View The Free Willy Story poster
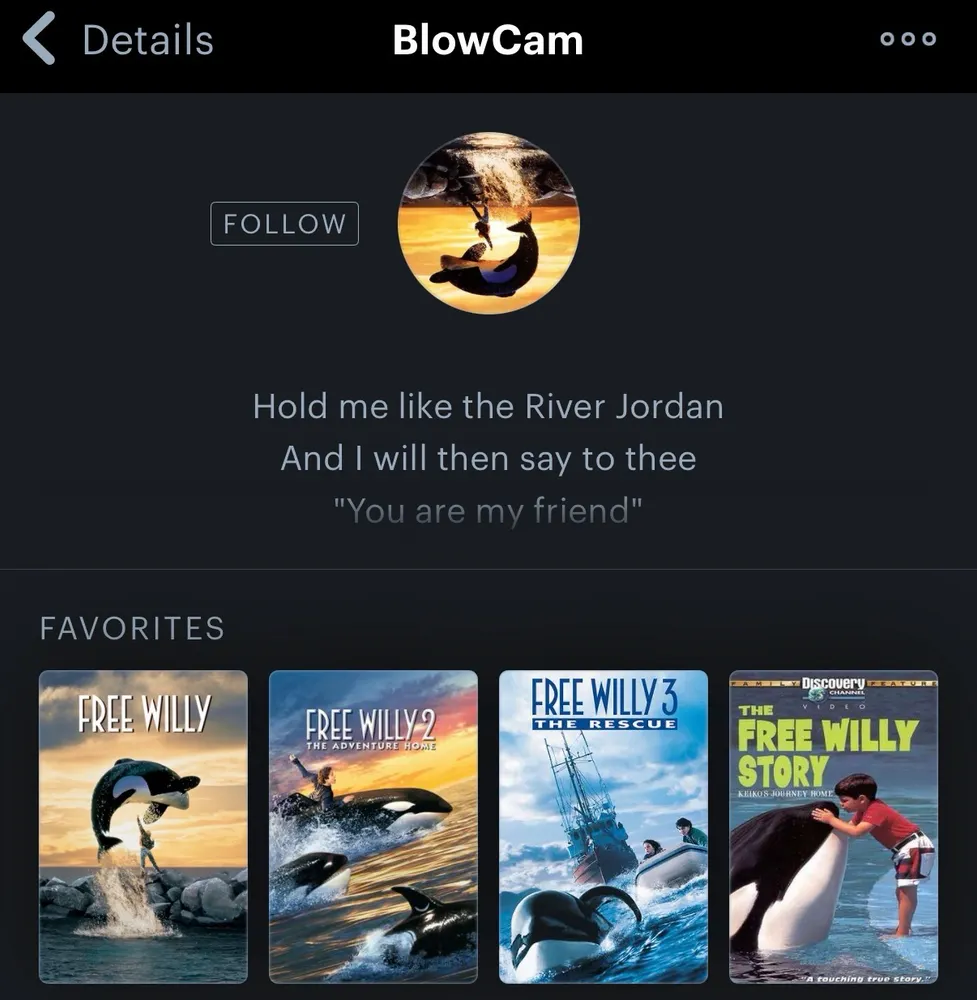Image resolution: width=977 pixels, height=1000 pixels. [x=834, y=827]
